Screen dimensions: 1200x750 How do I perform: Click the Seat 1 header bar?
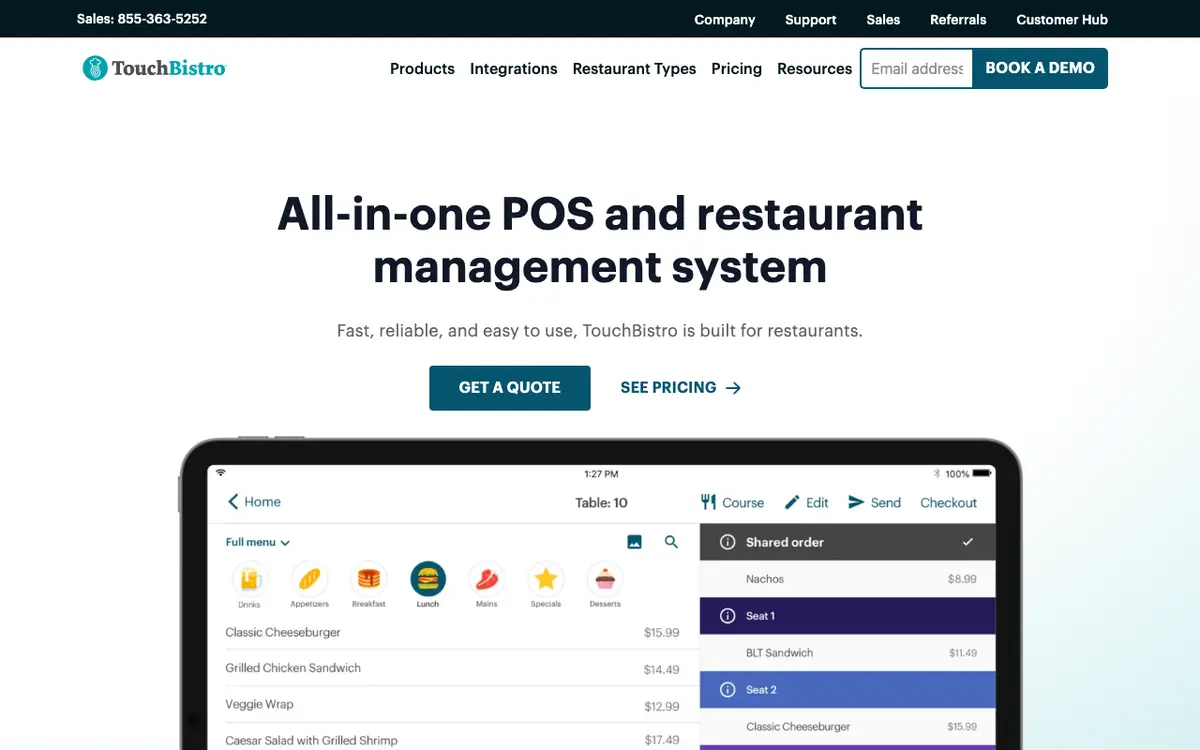click(x=848, y=616)
